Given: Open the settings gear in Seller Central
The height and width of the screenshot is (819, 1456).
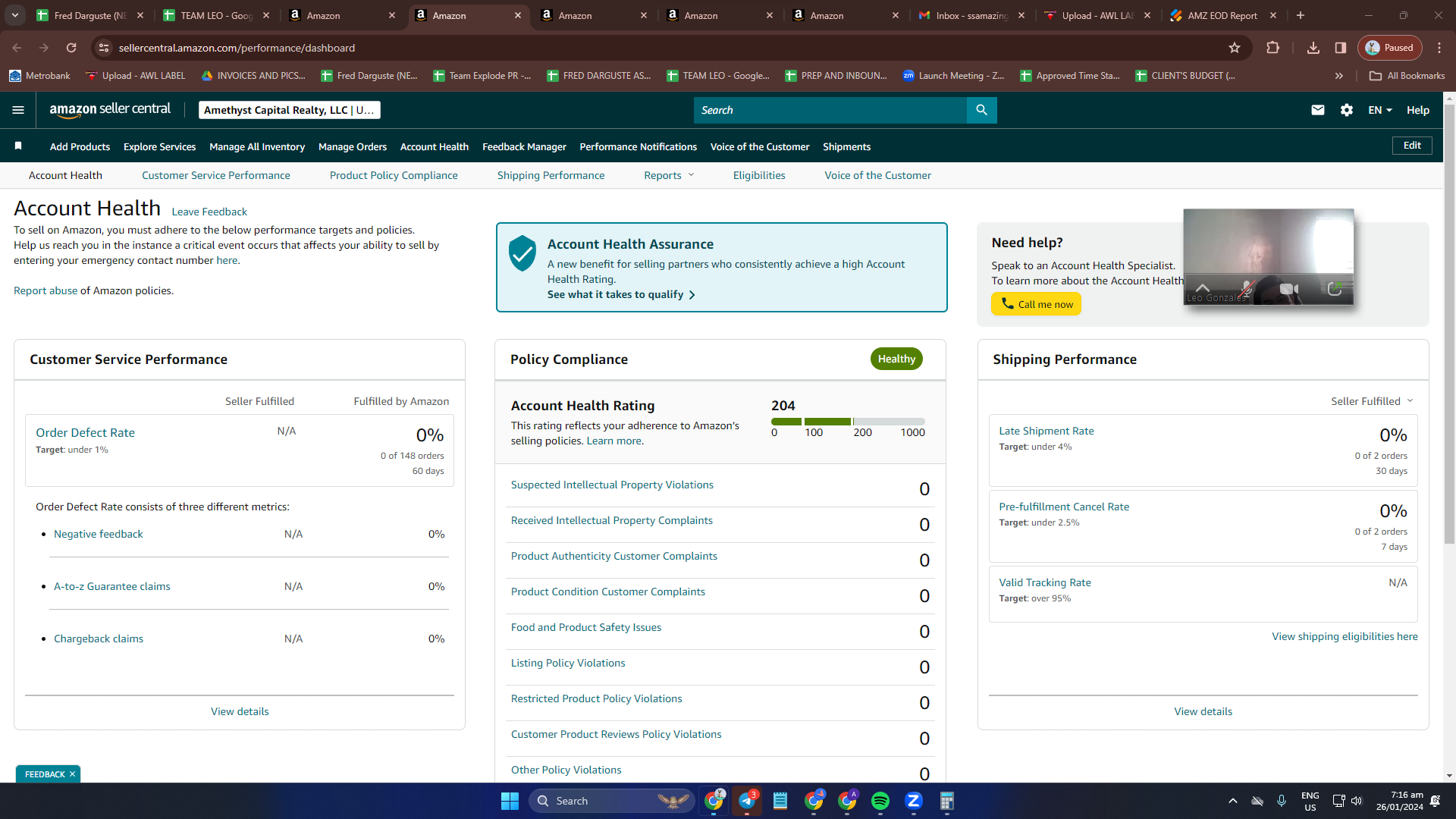Looking at the screenshot, I should tap(1347, 110).
